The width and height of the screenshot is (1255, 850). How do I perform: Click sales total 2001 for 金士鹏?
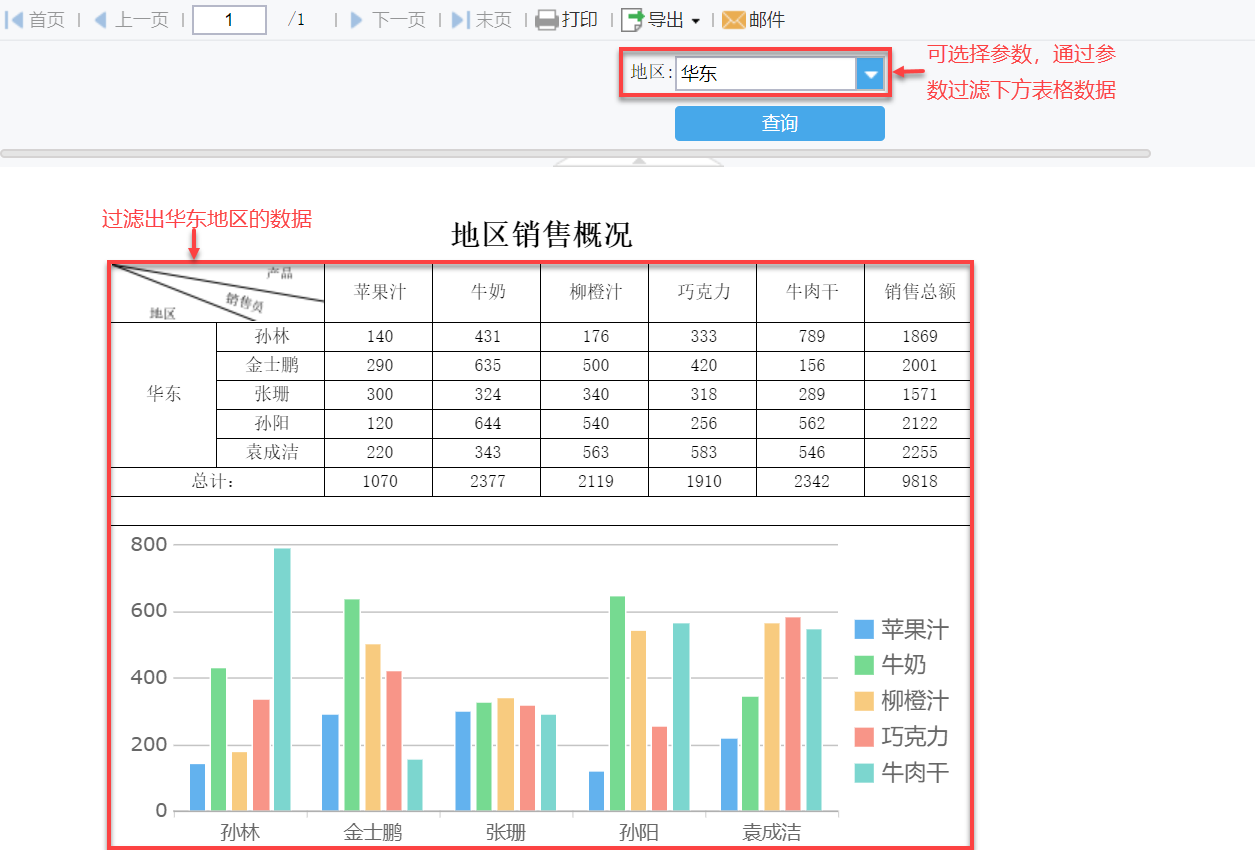pos(919,365)
